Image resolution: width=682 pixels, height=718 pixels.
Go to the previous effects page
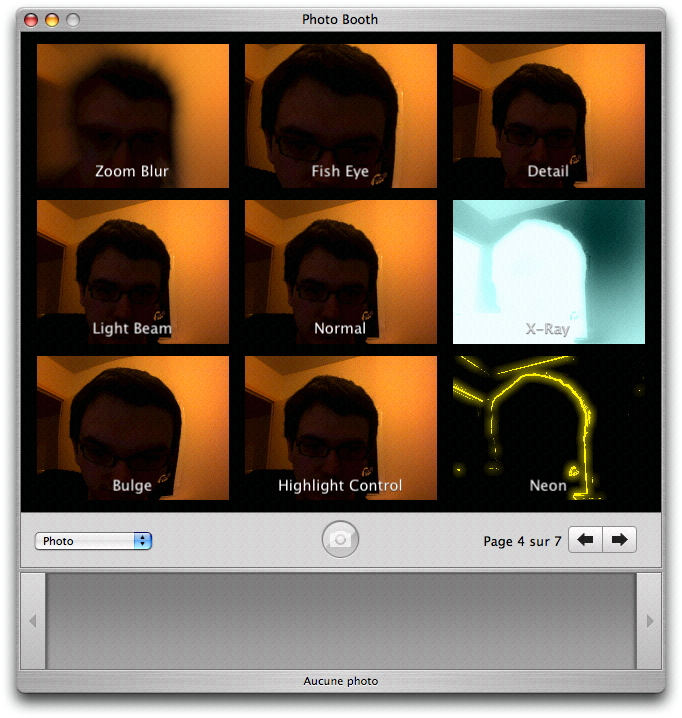pyautogui.click(x=585, y=540)
